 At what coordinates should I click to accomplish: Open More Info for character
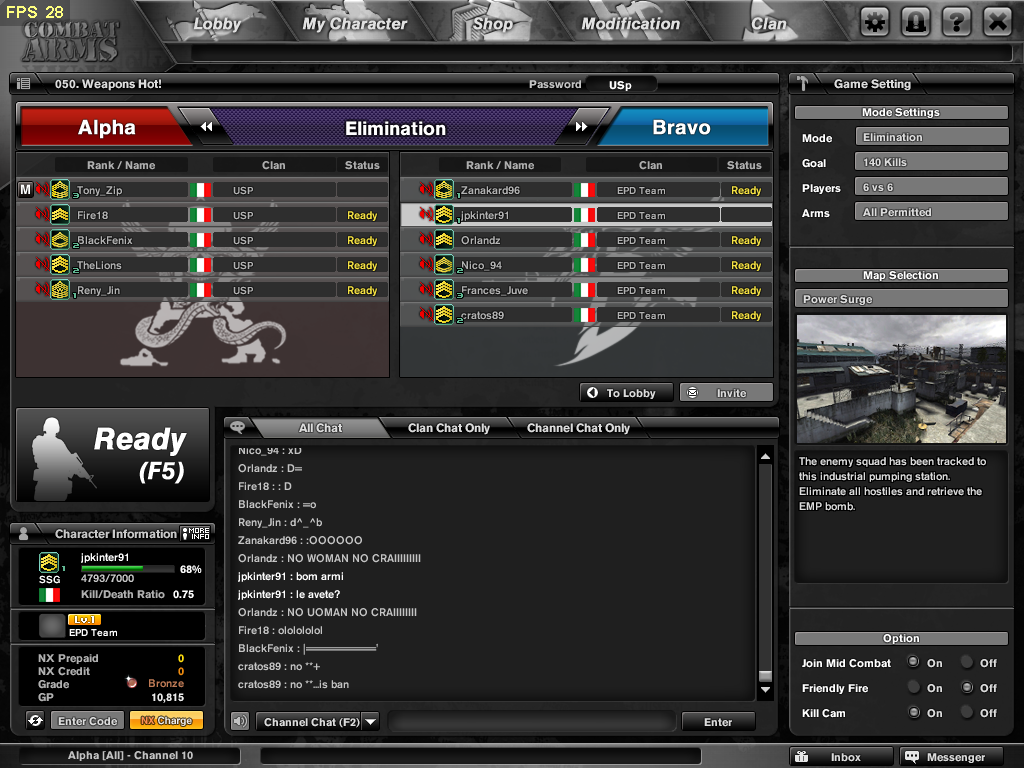[x=196, y=534]
